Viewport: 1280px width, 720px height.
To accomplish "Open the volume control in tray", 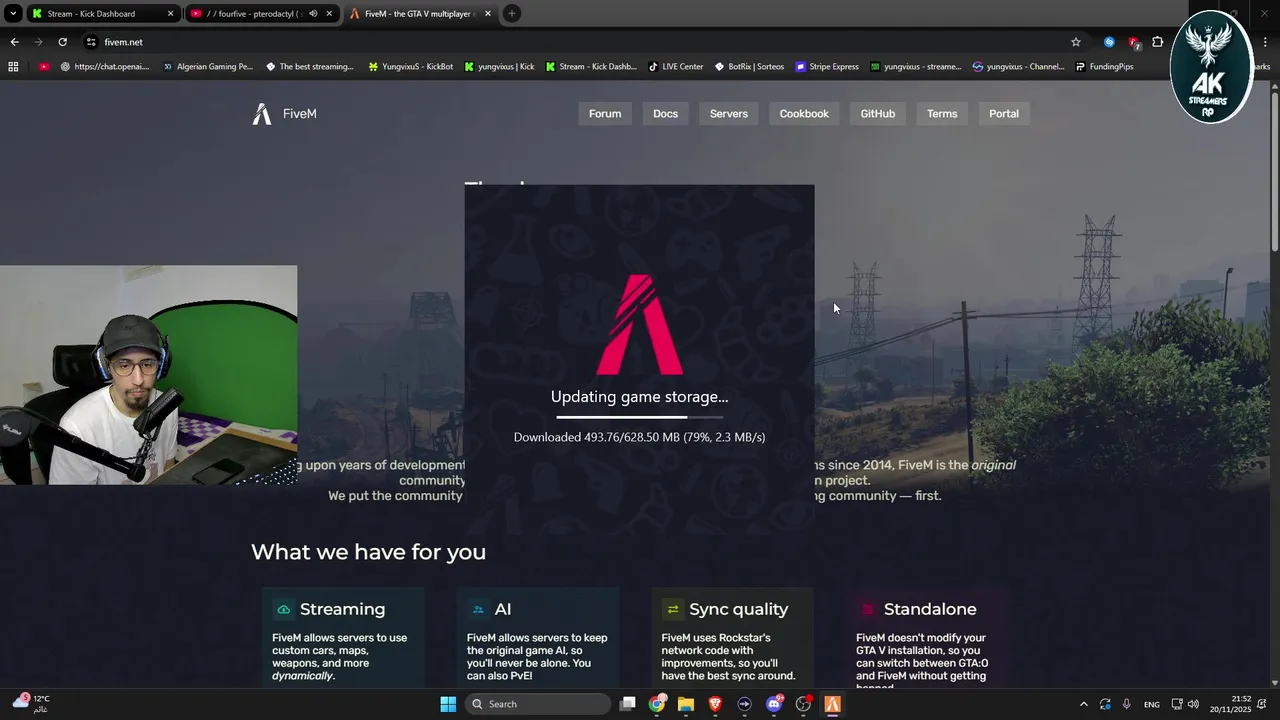I will coord(1193,704).
